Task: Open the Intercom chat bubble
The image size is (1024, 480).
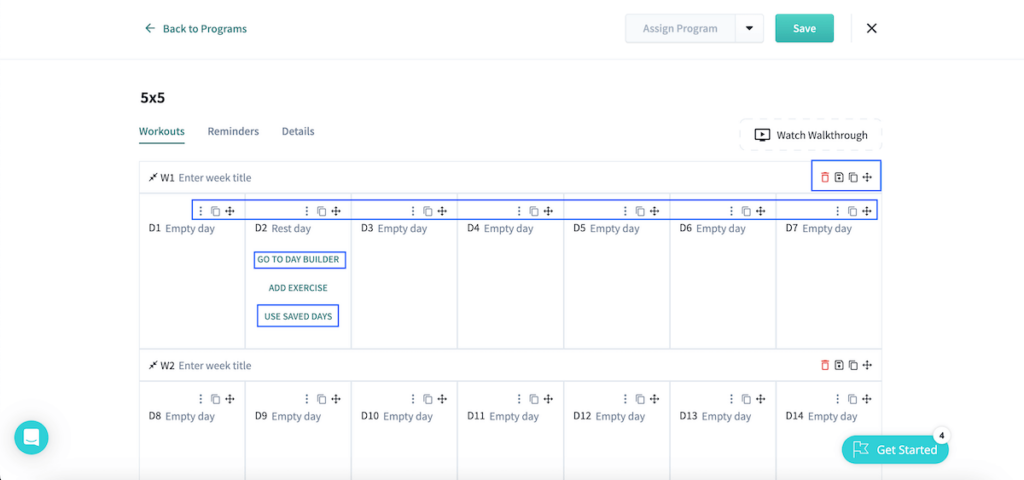Action: pos(31,437)
